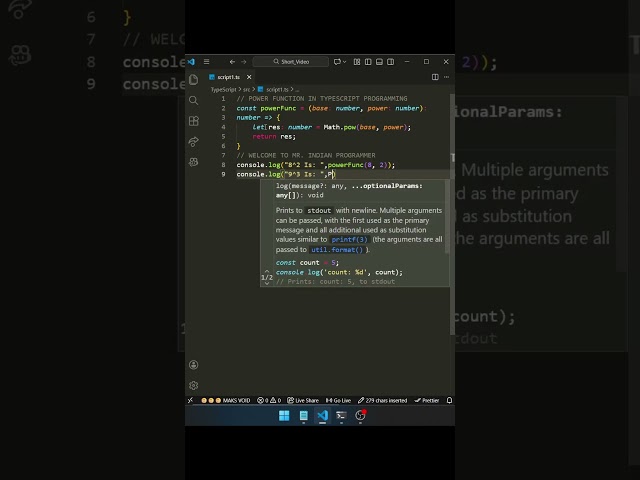Open the Manage gear in activity bar
Image resolution: width=640 pixels, height=480 pixels.
[x=193, y=385]
